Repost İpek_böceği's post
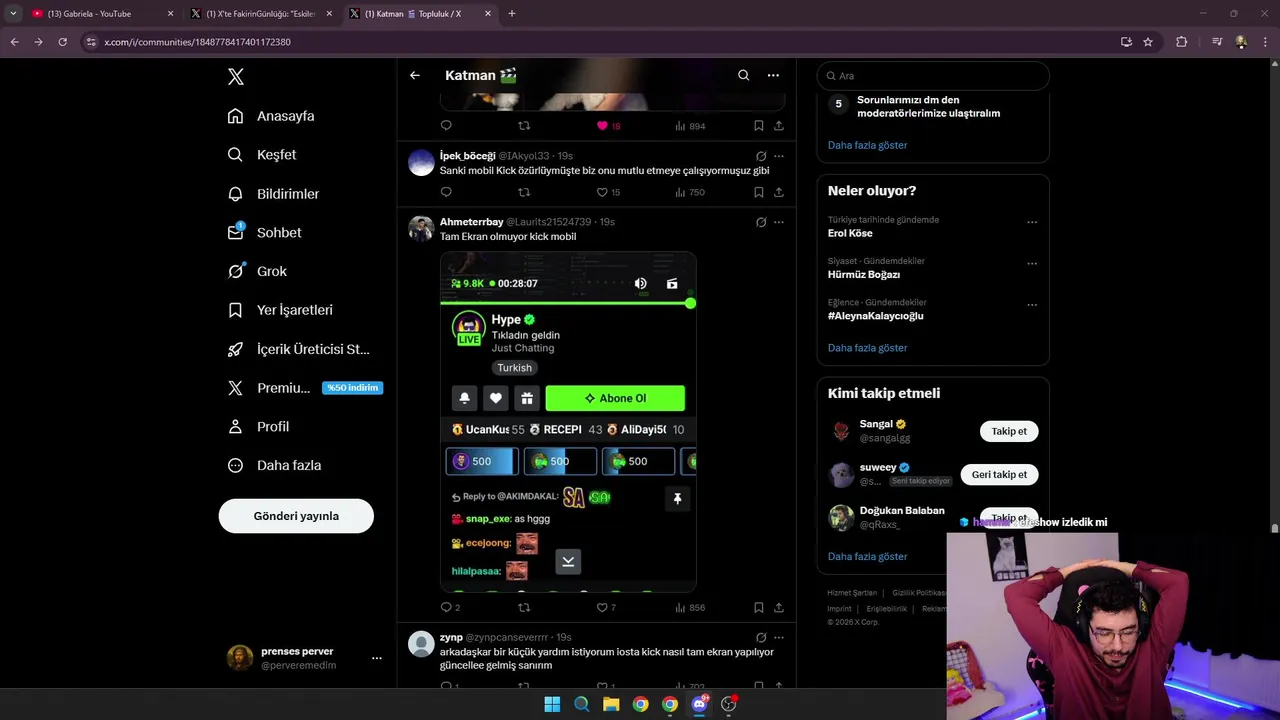Screen dimensions: 1280x720 (x=524, y=192)
